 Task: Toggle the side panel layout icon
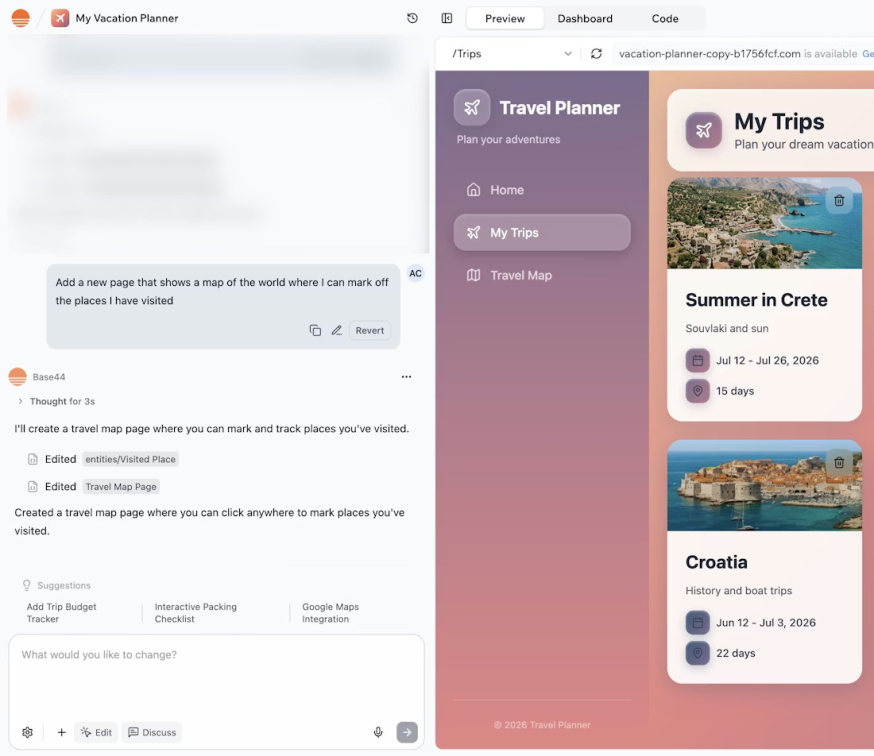tap(446, 18)
